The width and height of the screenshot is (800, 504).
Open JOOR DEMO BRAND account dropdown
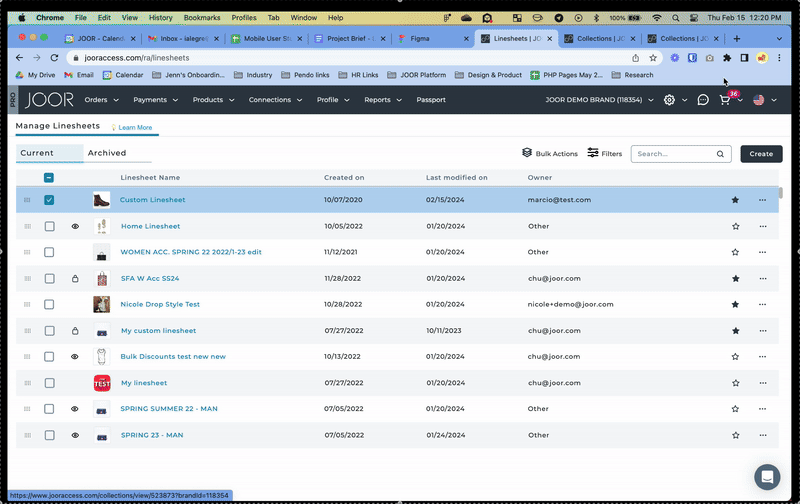pyautogui.click(x=599, y=100)
